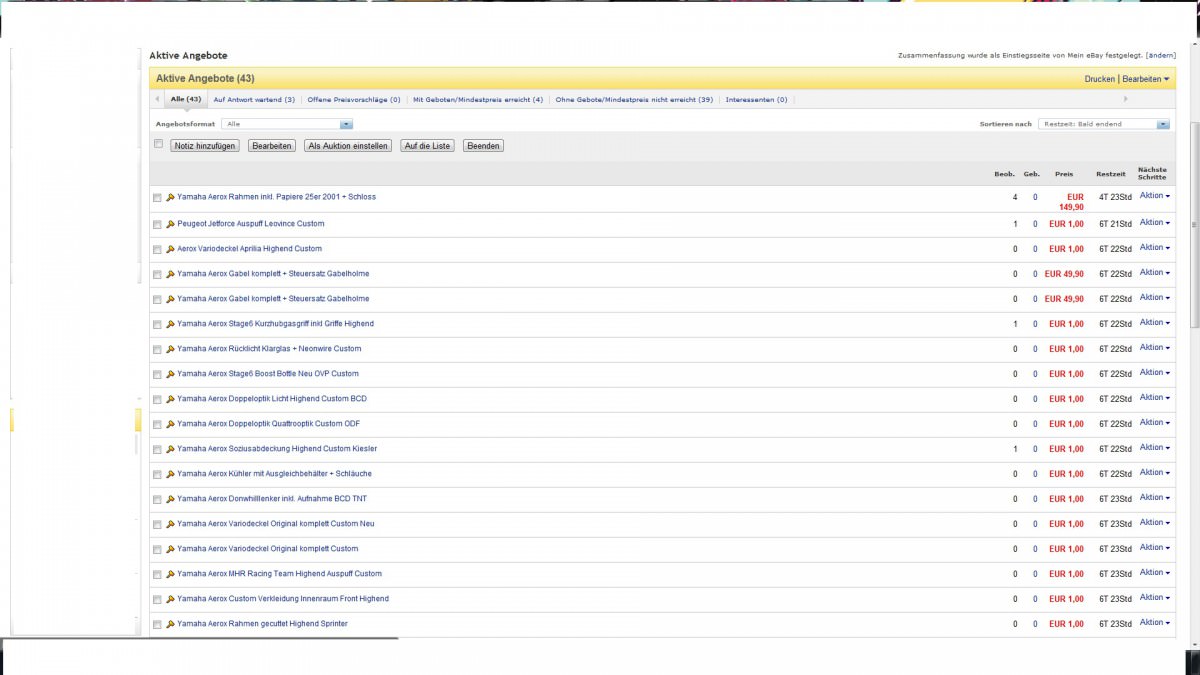Click the Drucken link
This screenshot has width=1200, height=675.
(x=1100, y=79)
